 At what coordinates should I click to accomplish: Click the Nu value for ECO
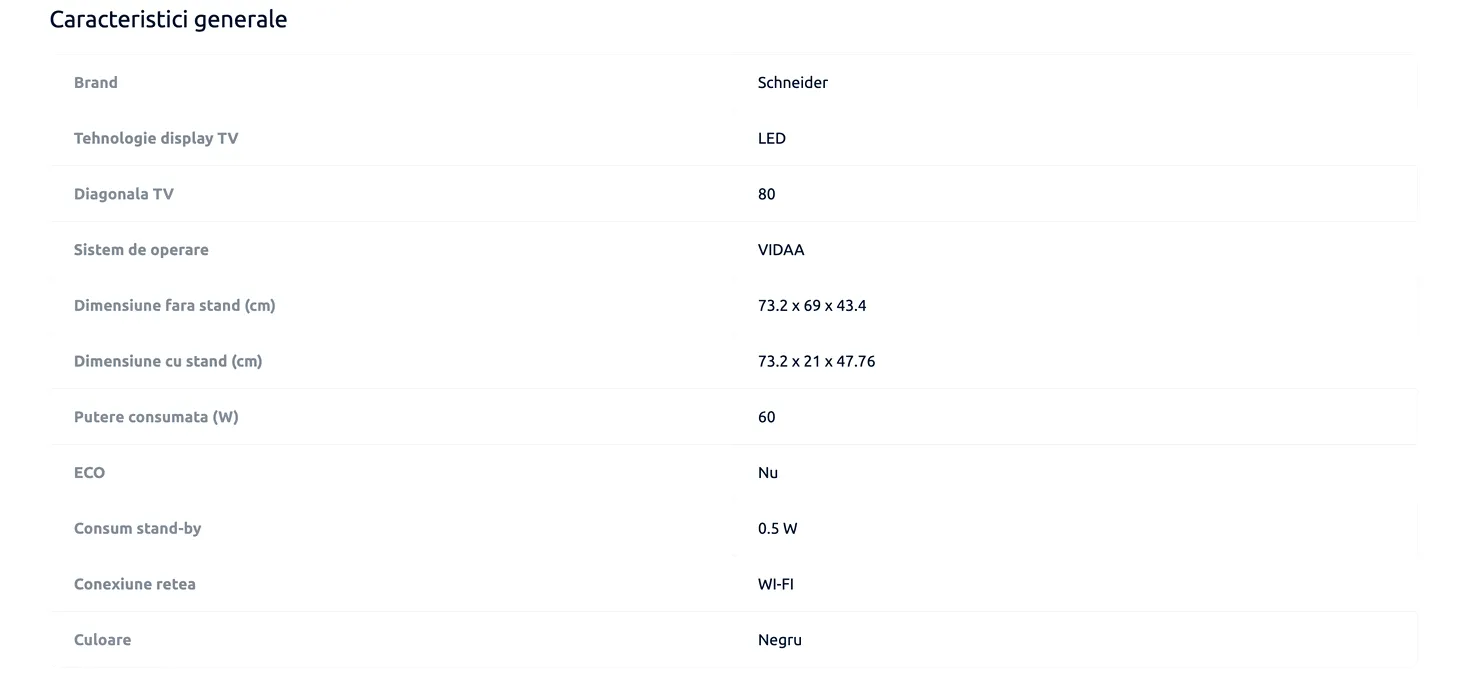point(768,473)
